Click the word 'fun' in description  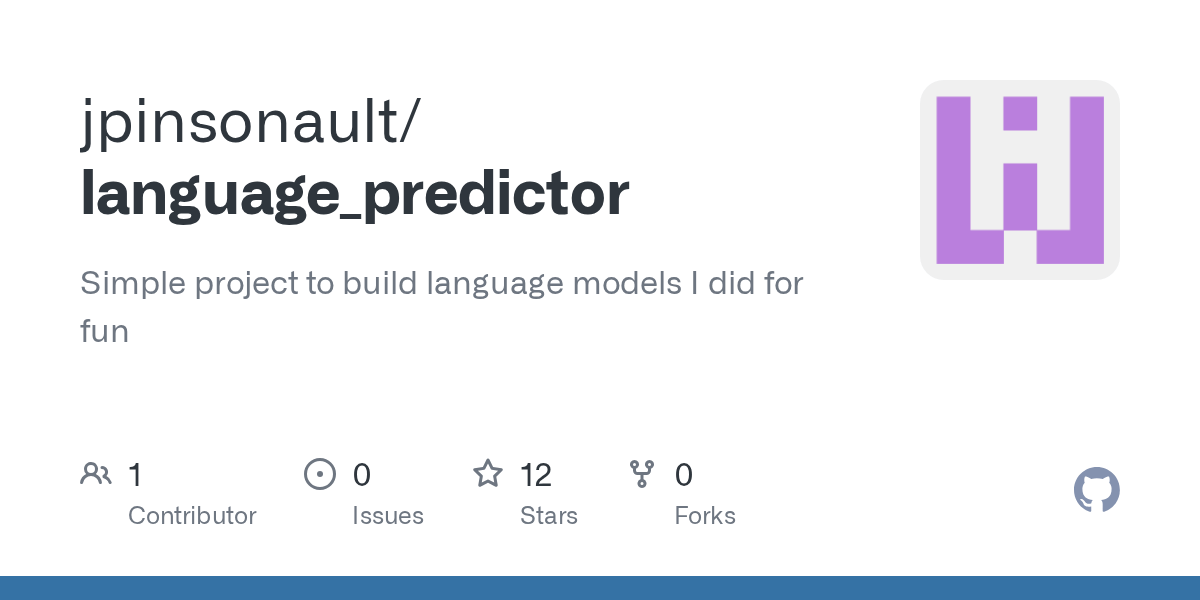tap(104, 331)
